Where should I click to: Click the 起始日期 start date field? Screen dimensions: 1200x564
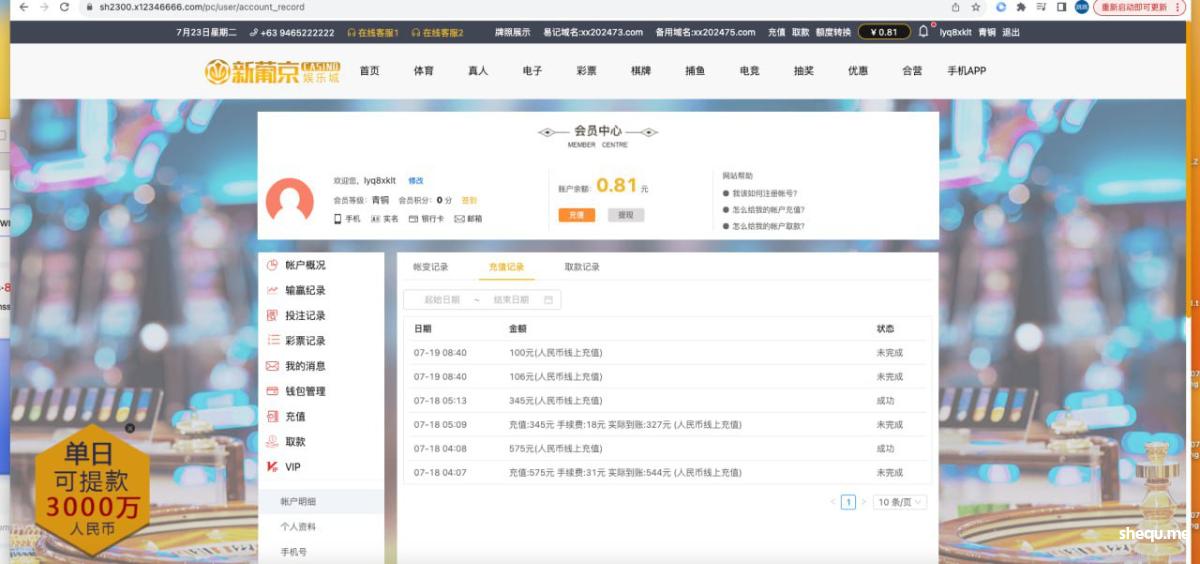[442, 300]
